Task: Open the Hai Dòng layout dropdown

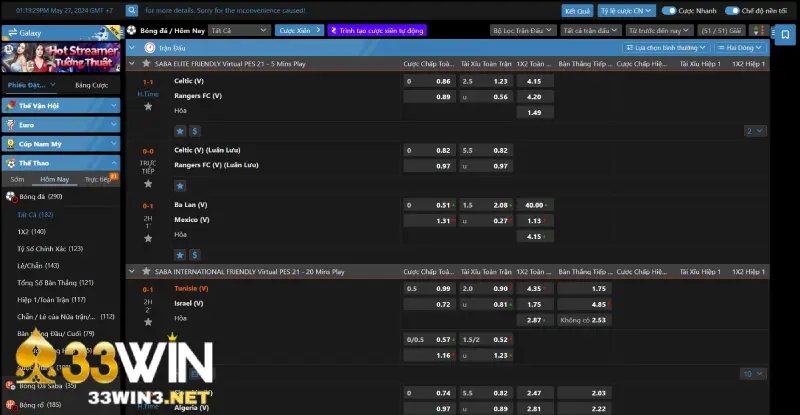Action: pyautogui.click(x=740, y=47)
